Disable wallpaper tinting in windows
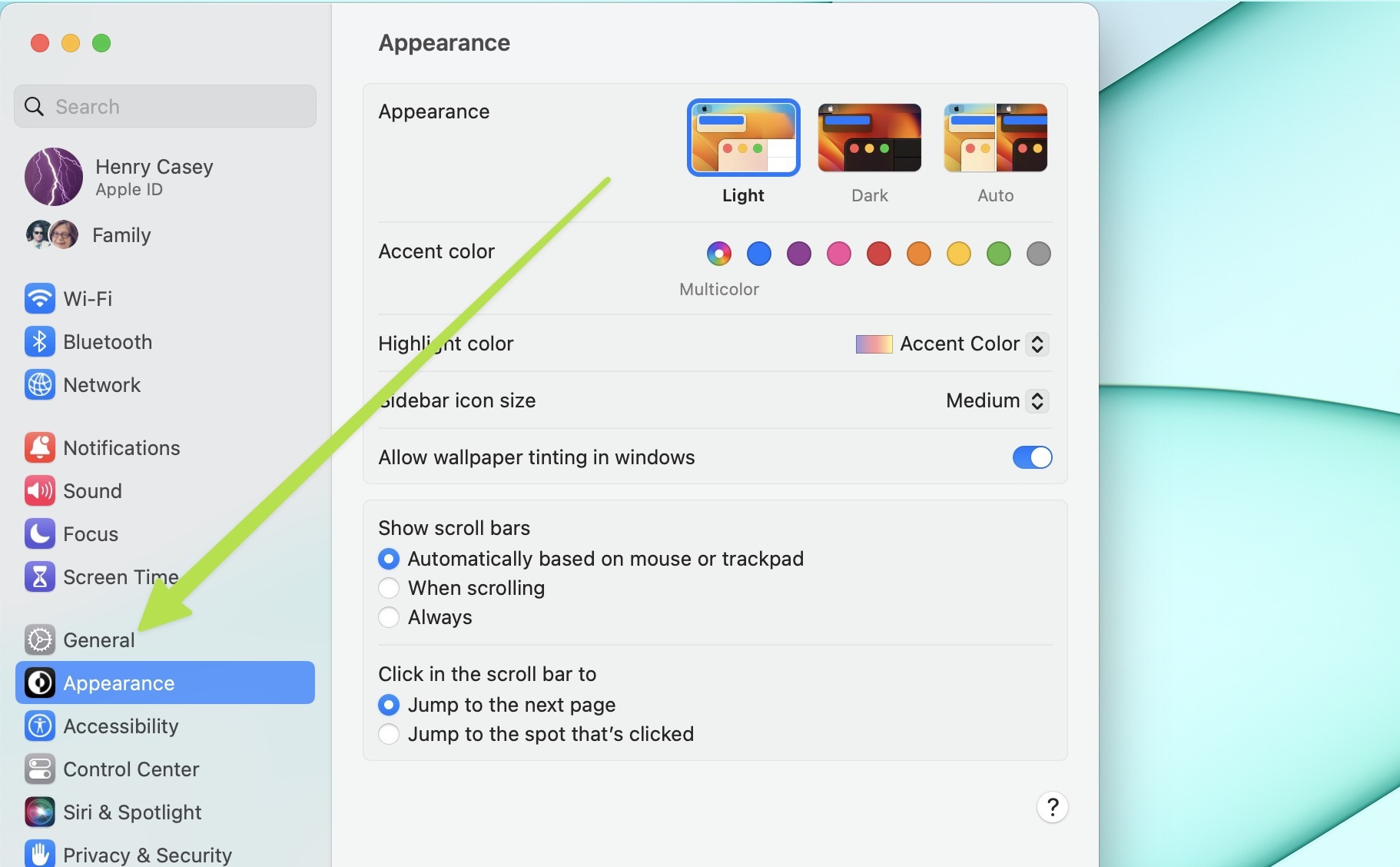Viewport: 1400px width, 867px height. point(1032,457)
